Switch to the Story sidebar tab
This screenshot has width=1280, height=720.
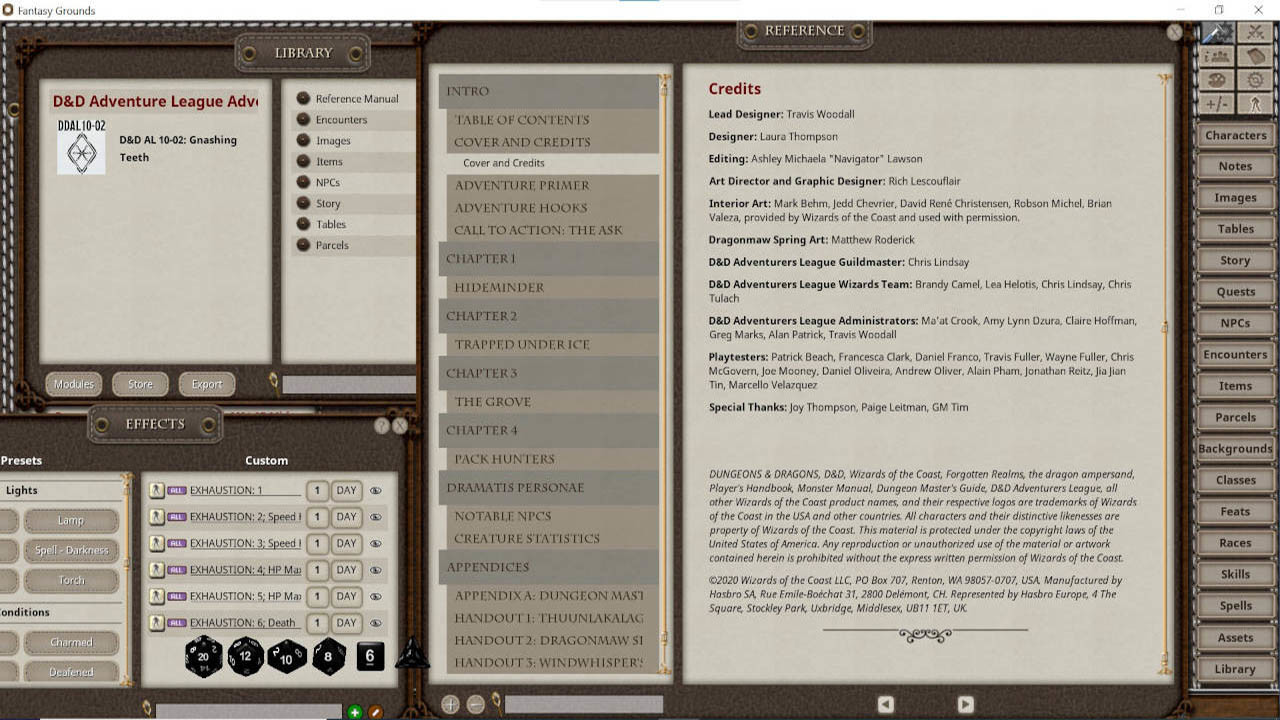tap(1234, 260)
